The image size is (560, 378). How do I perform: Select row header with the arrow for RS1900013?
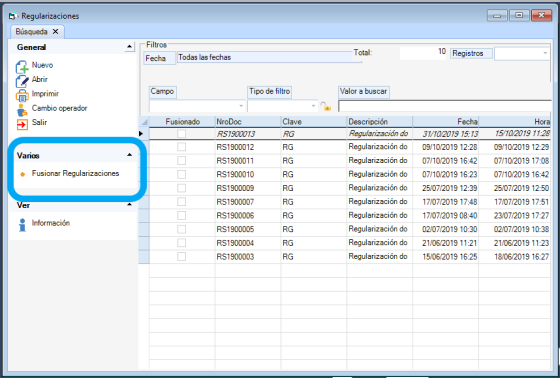coord(144,134)
